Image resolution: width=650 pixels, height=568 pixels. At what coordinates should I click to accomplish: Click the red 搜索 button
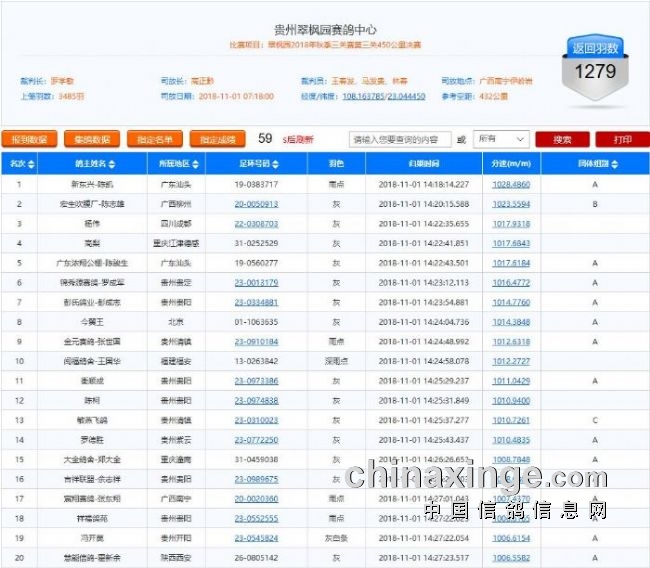click(x=562, y=139)
